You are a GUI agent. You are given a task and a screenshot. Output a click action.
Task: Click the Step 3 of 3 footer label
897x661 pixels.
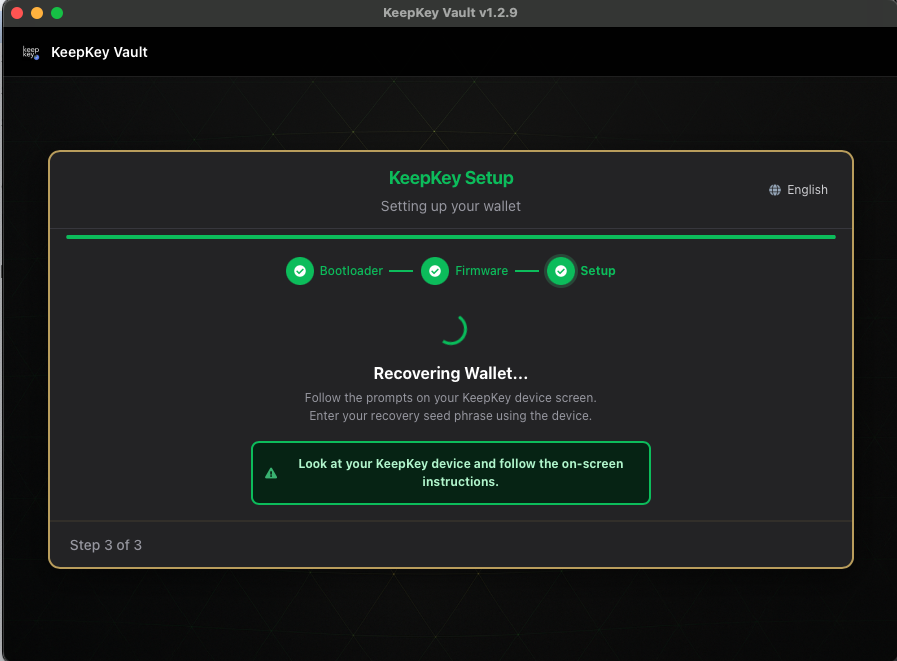(106, 545)
